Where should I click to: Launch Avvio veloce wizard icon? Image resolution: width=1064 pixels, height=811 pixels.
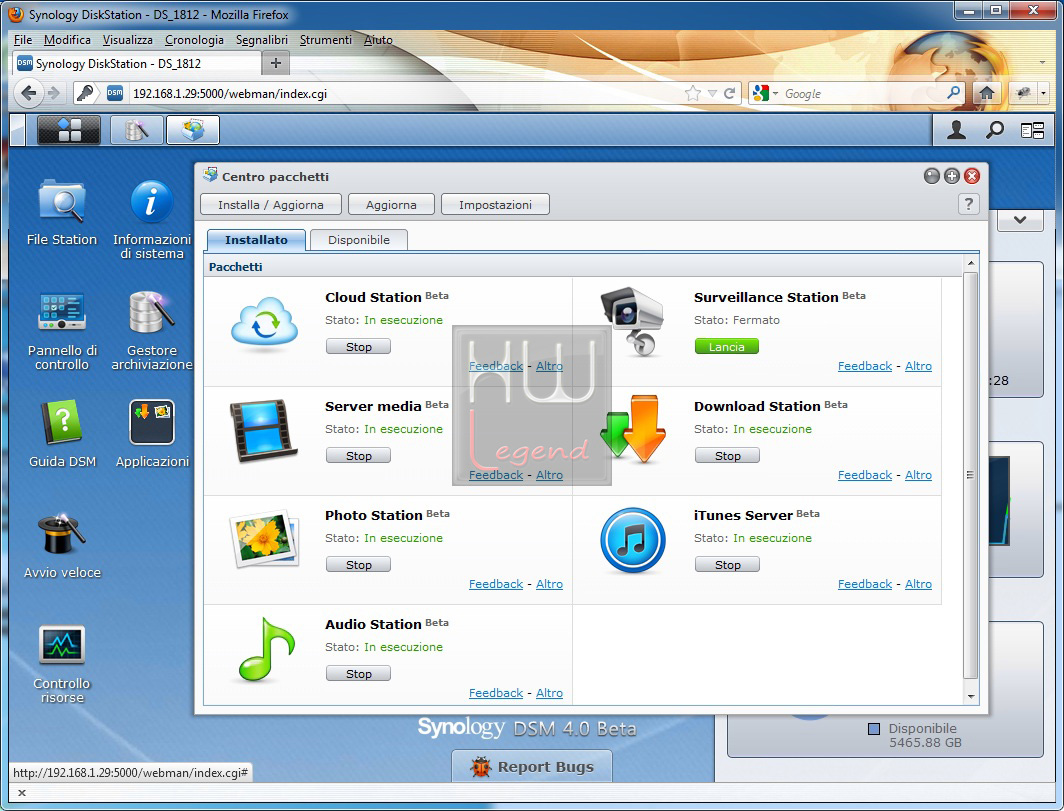(x=62, y=533)
